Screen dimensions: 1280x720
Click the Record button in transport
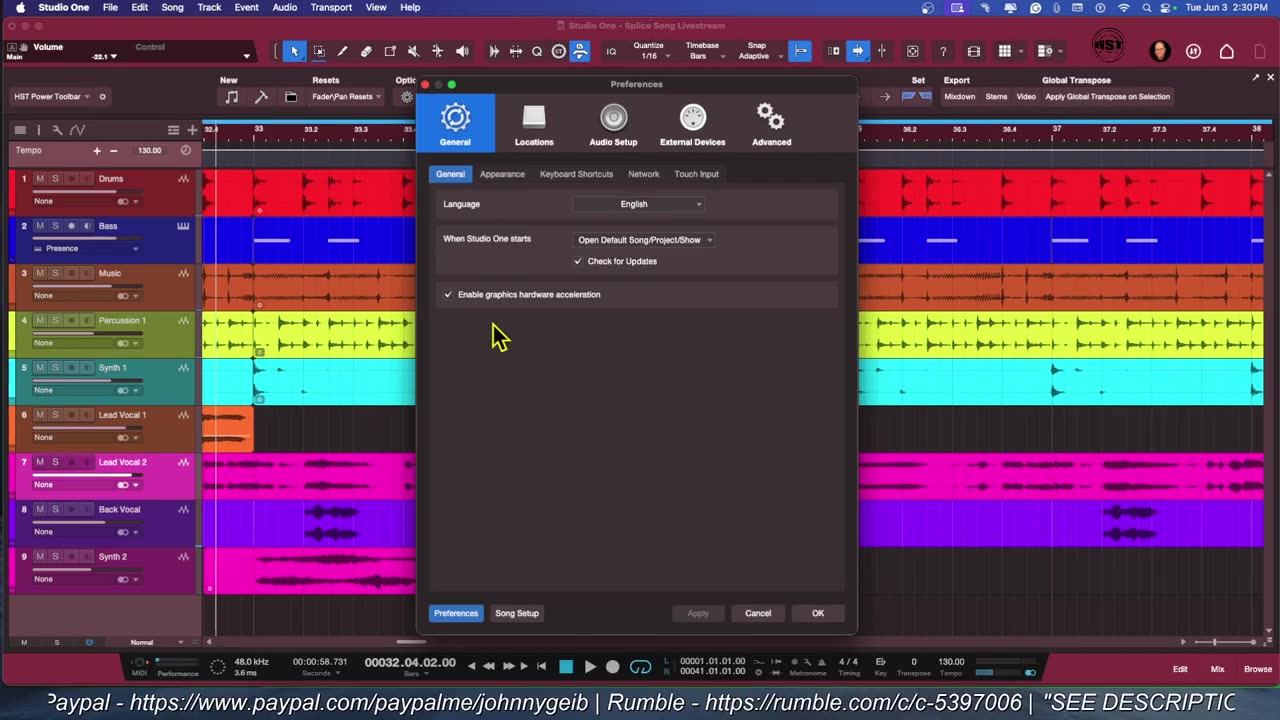613,666
